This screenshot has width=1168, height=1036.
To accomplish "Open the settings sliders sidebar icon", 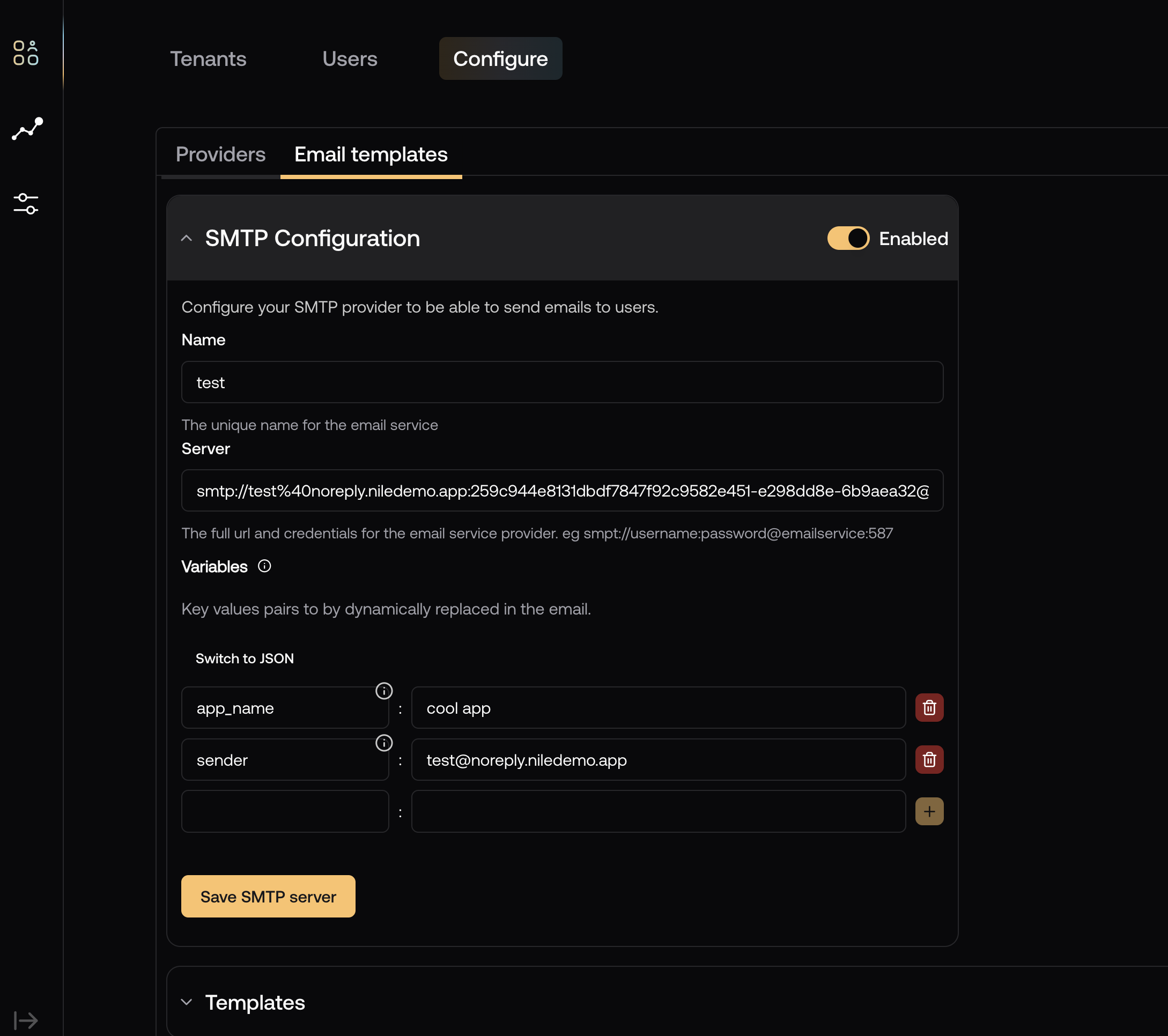I will coord(26,203).
